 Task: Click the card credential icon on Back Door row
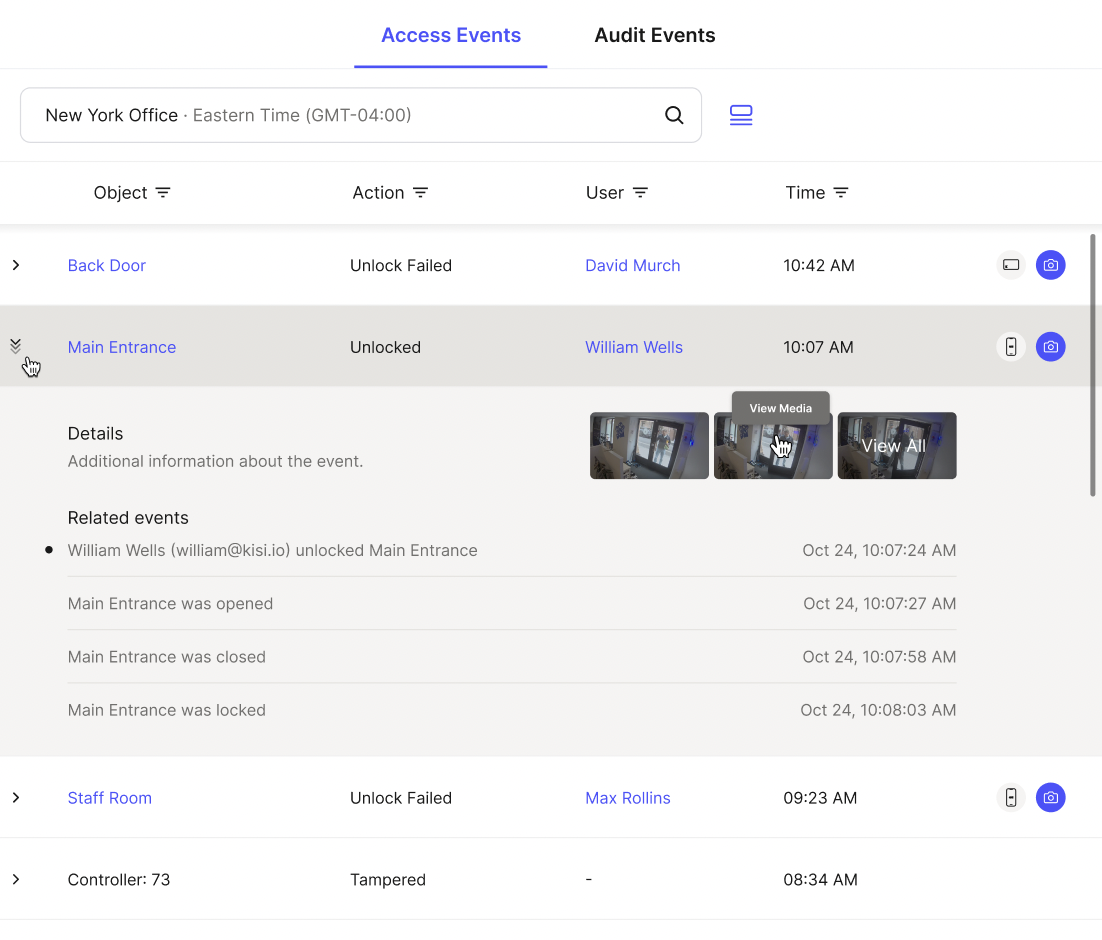1010,265
